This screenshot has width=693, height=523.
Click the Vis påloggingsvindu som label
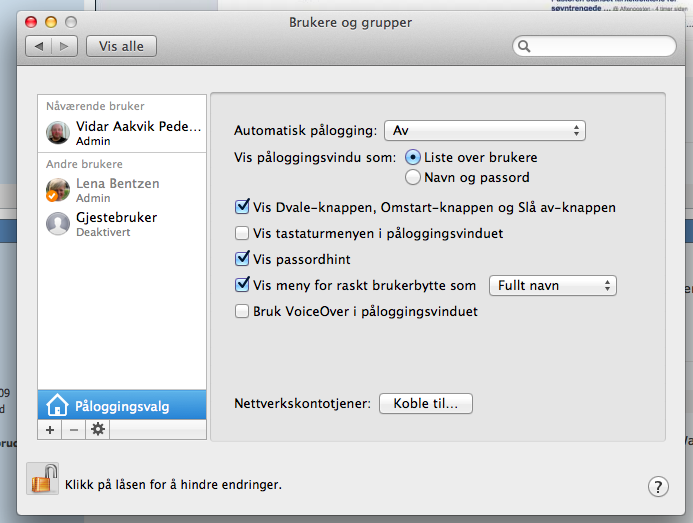(315, 158)
